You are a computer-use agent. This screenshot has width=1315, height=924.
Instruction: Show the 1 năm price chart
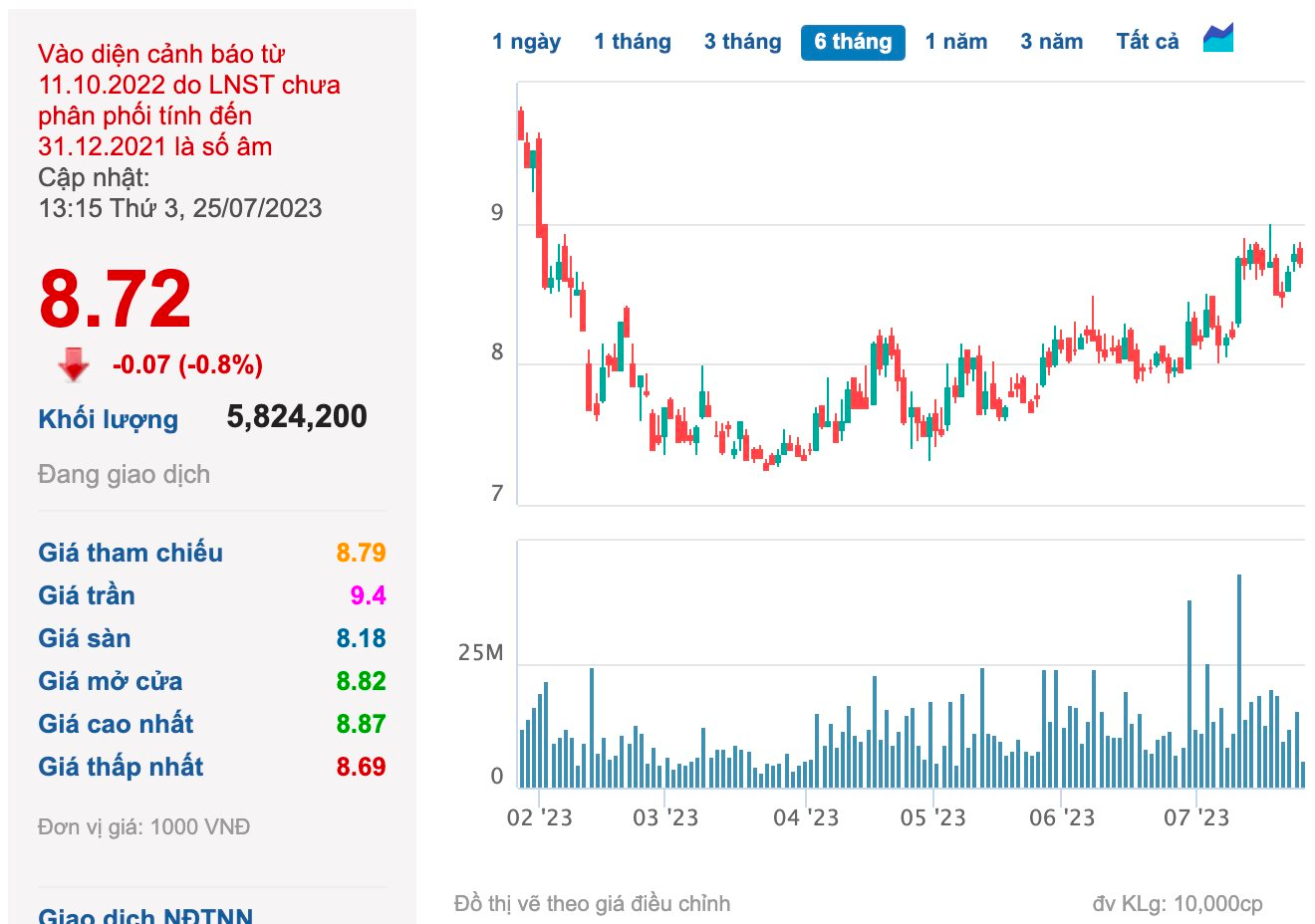[x=956, y=42]
